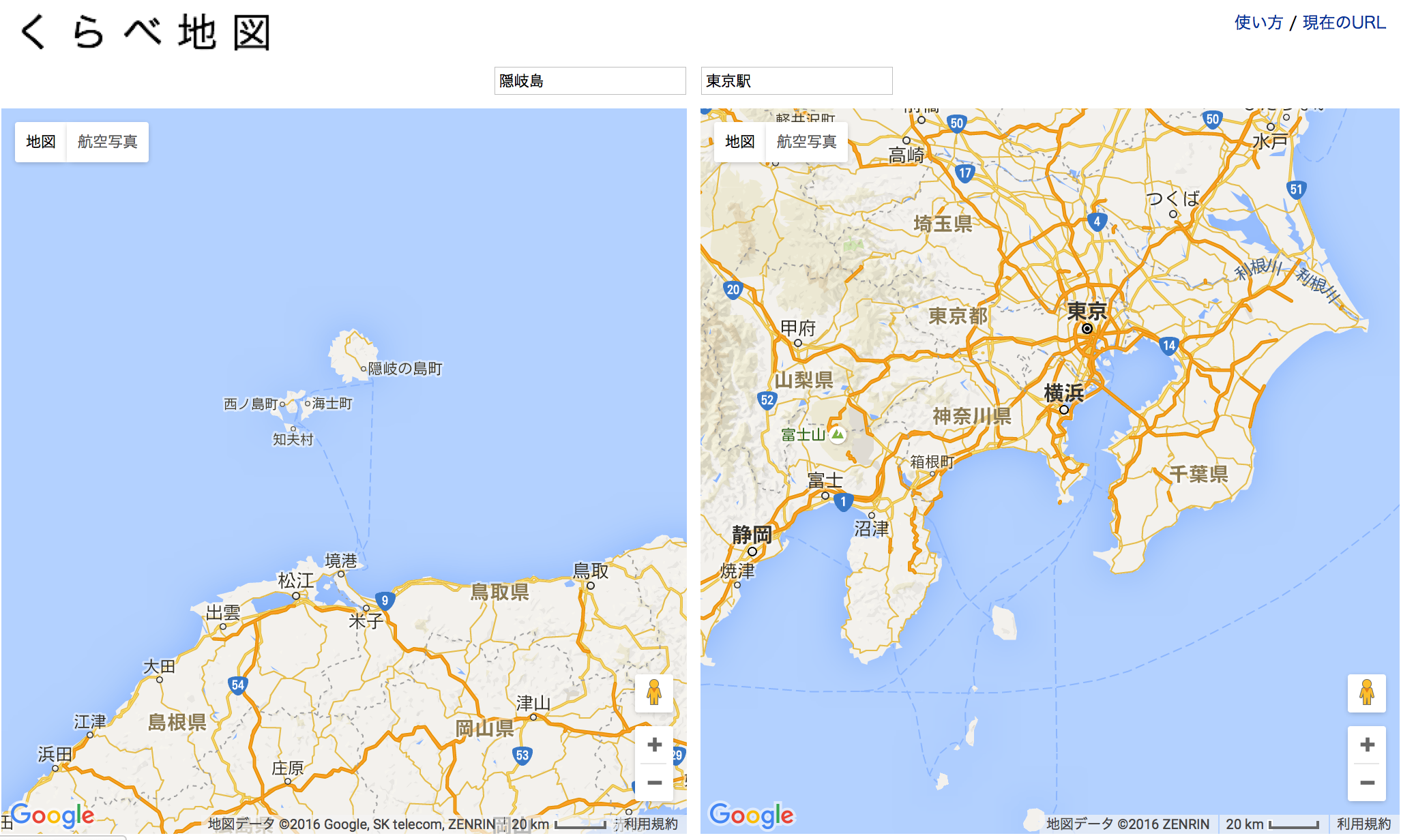Click Street View pegman on left map
Viewport: 1401px width, 840px height.
click(x=653, y=693)
